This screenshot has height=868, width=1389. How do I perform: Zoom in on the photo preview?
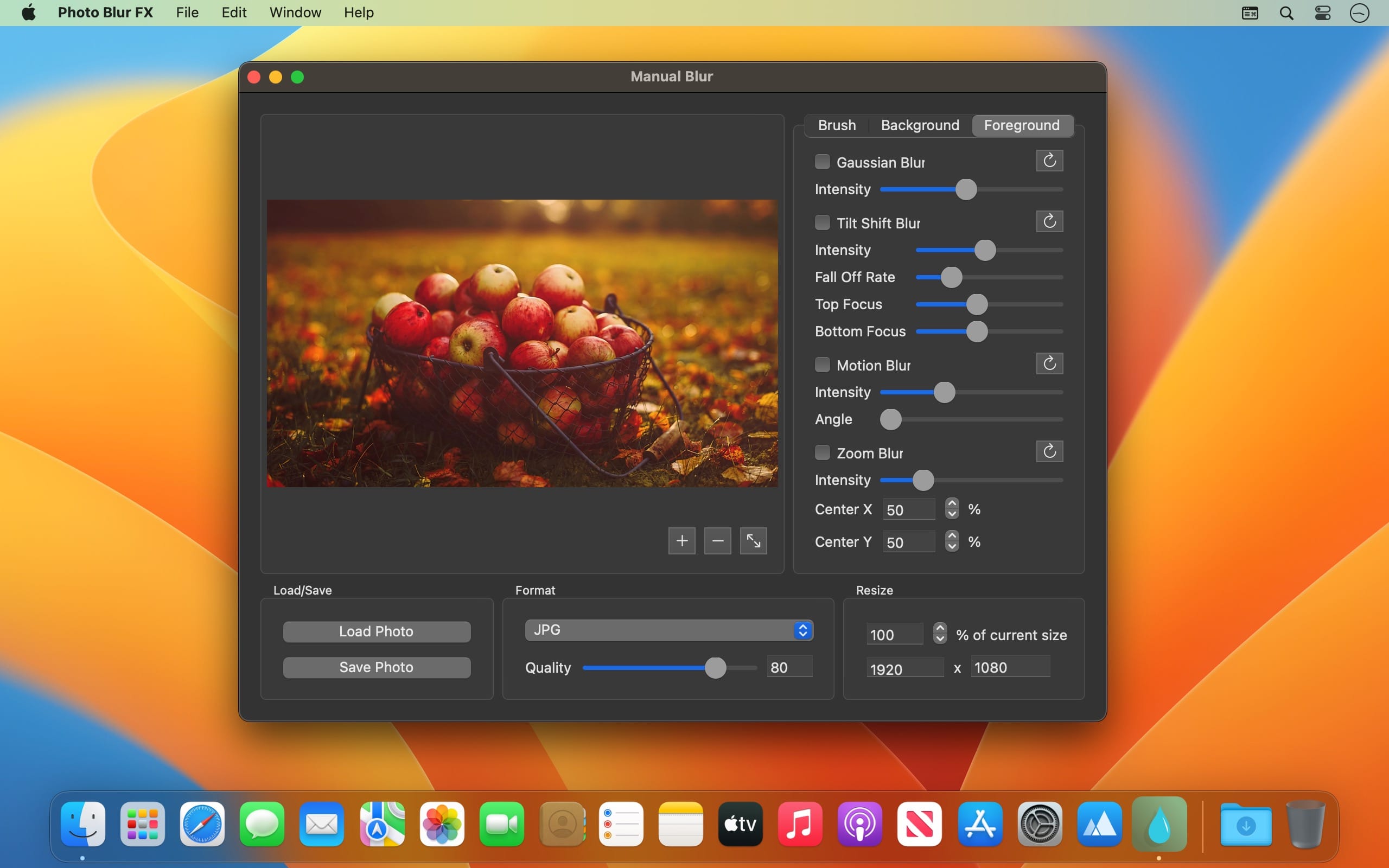coord(681,541)
